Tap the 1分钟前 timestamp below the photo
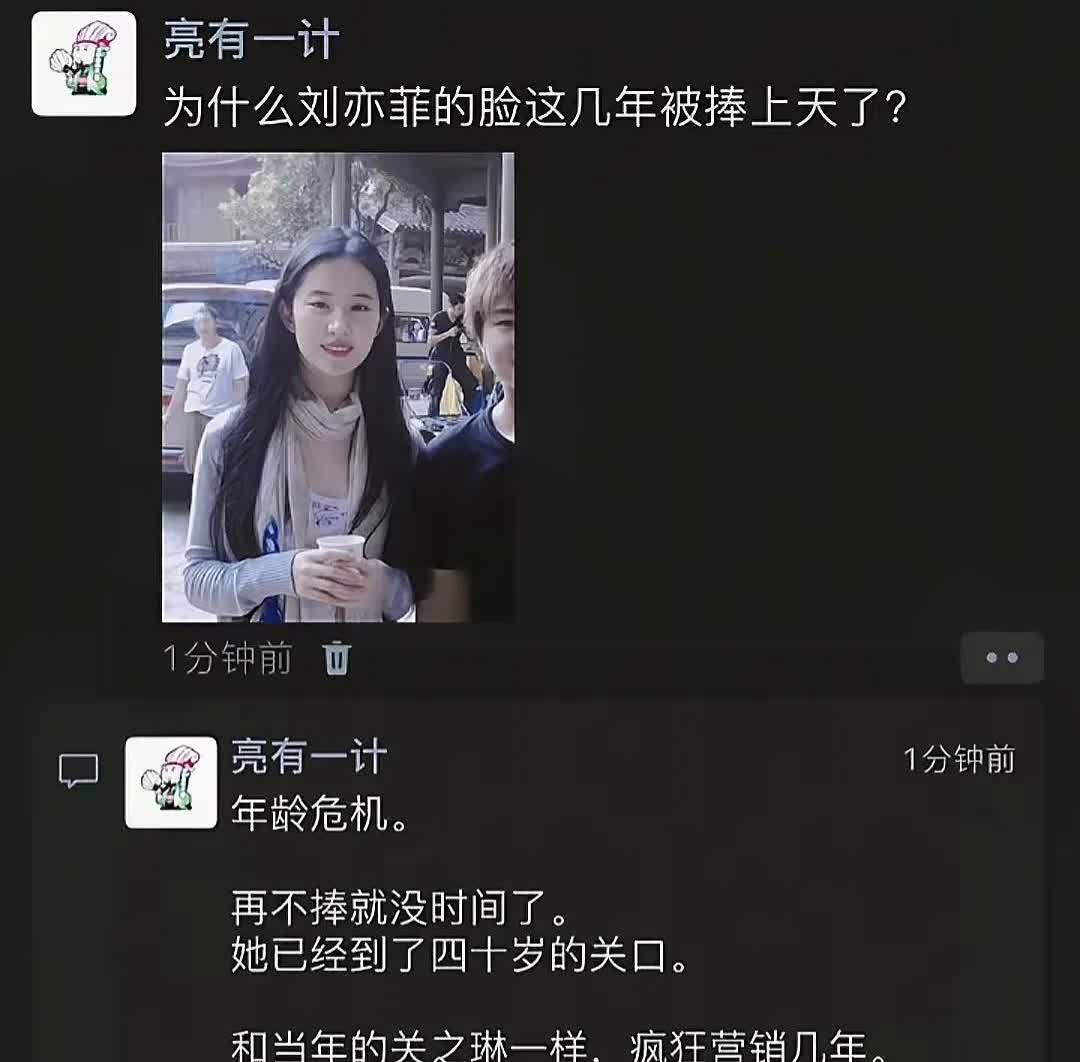This screenshot has width=1080, height=1062. tap(228, 658)
